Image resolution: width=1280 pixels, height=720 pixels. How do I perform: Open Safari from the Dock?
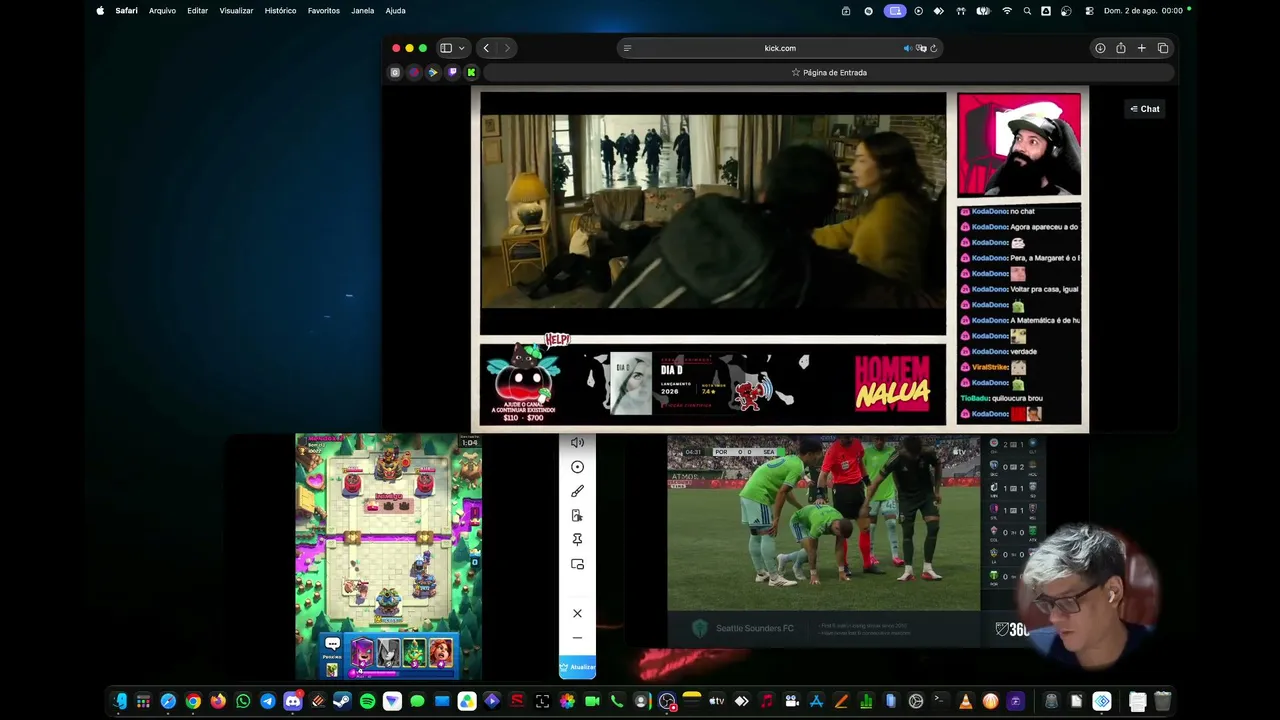pyautogui.click(x=168, y=701)
